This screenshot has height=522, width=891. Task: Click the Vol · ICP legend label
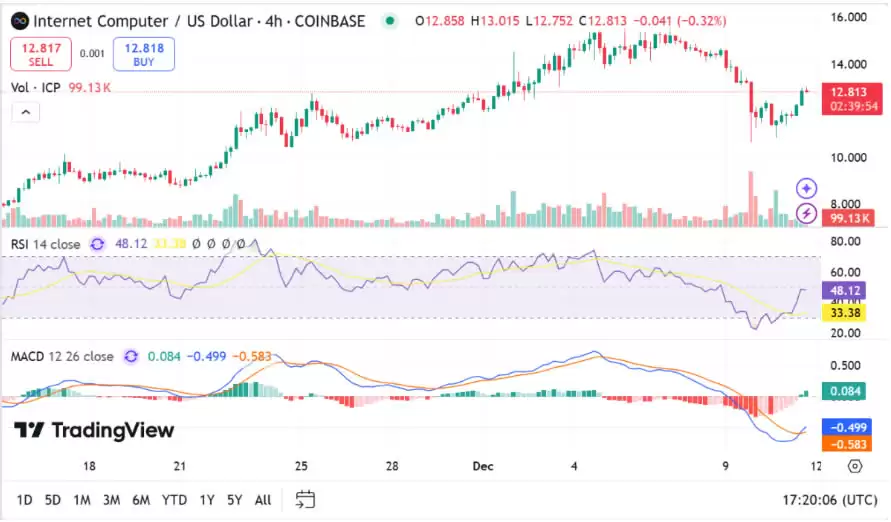[36, 88]
